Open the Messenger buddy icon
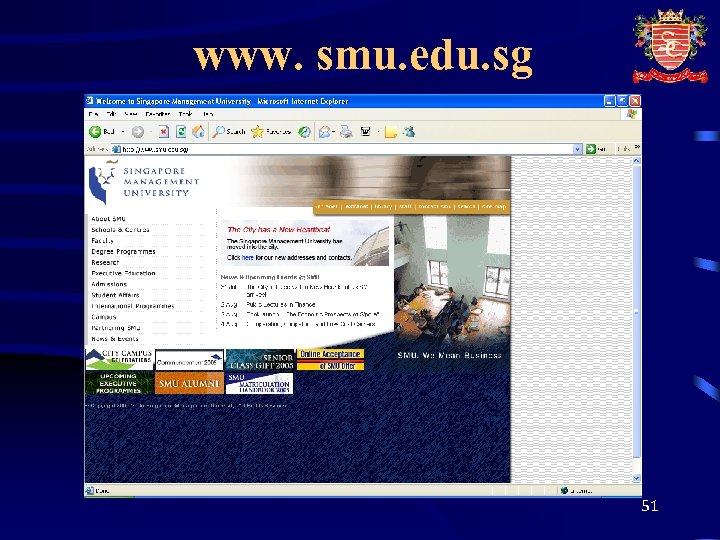The height and width of the screenshot is (540, 720). tap(409, 132)
